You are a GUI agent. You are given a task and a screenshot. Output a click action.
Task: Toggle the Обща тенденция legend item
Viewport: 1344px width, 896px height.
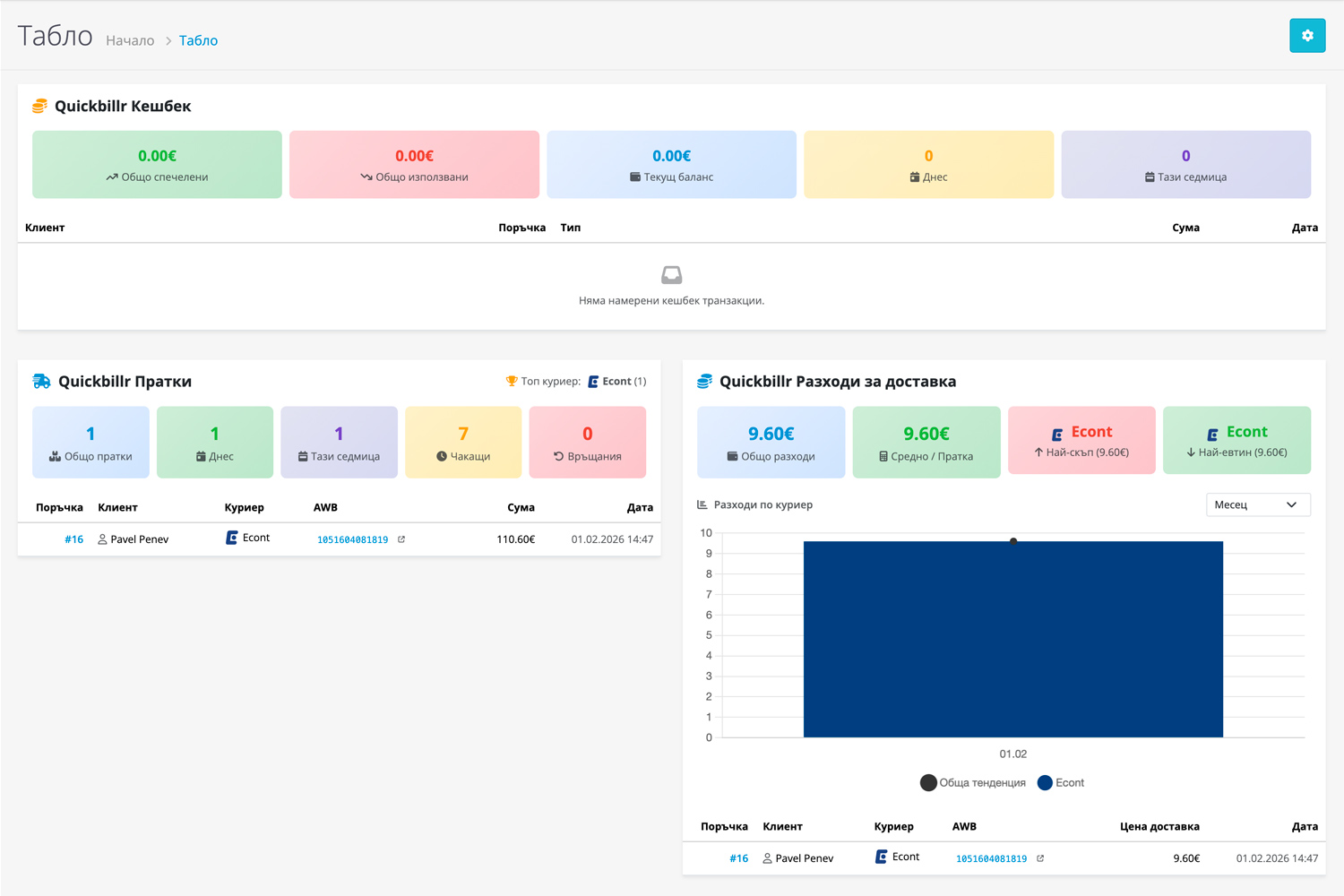973,783
